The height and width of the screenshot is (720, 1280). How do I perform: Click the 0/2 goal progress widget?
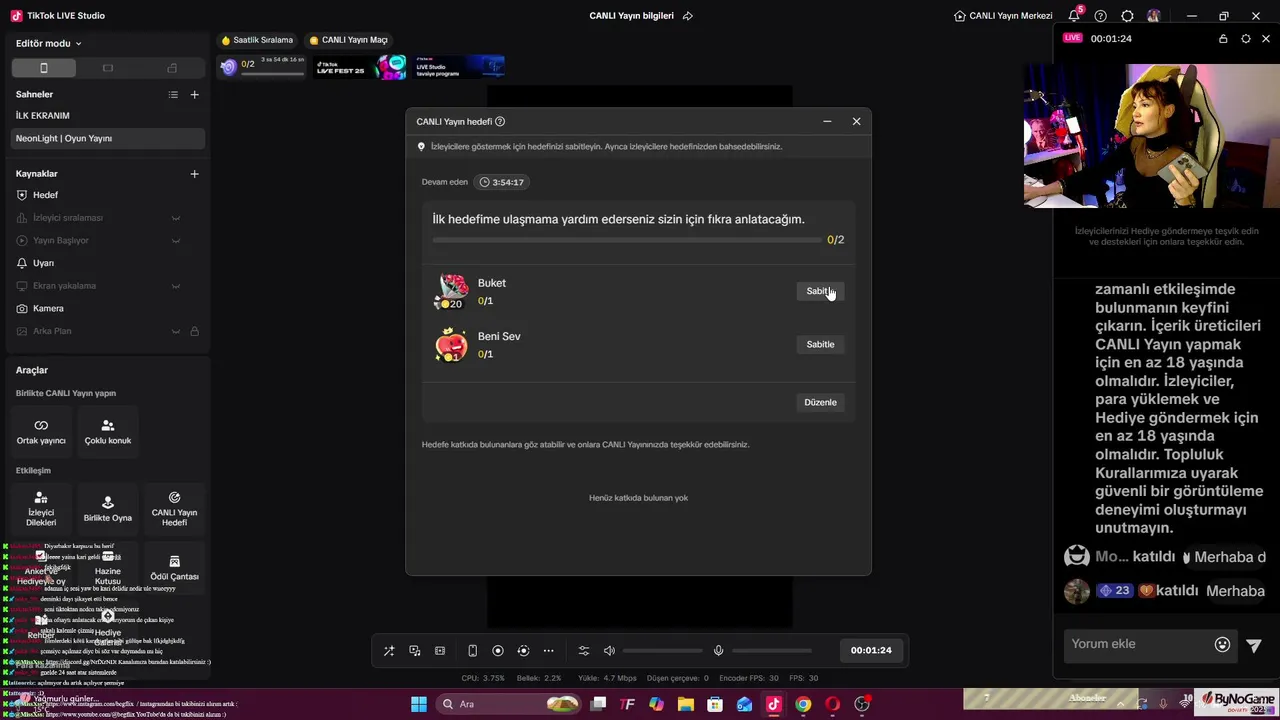tap(262, 67)
